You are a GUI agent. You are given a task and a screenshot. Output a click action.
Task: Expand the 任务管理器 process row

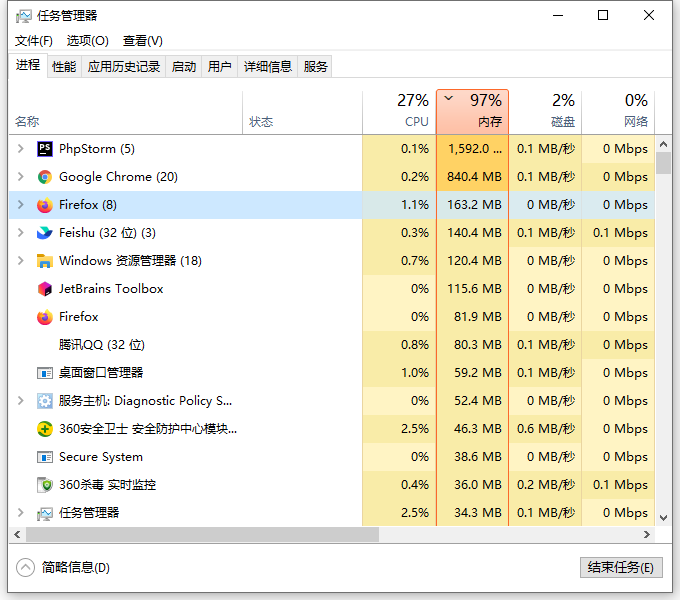click(x=20, y=513)
